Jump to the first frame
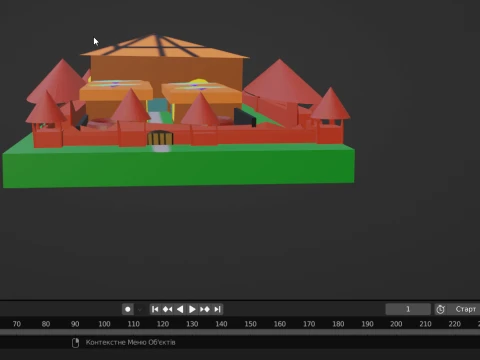Image resolution: width=480 pixels, height=360 pixels. [155, 309]
